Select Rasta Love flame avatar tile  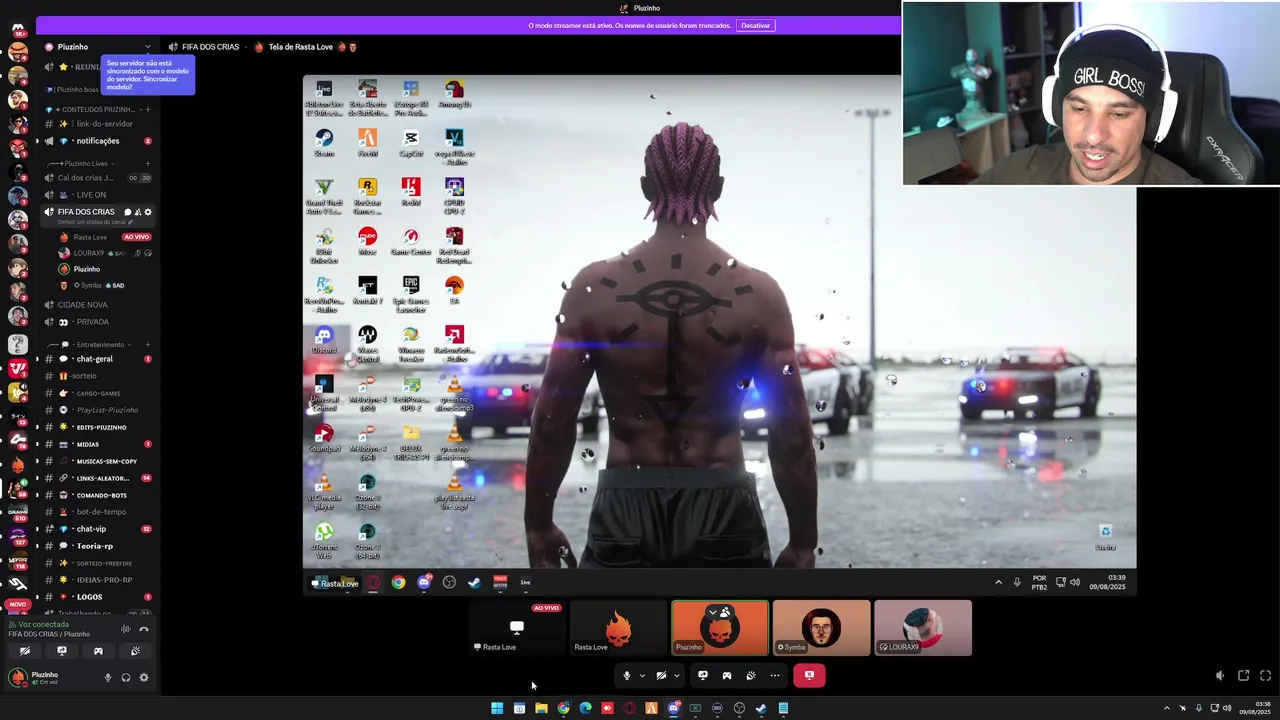pos(618,628)
